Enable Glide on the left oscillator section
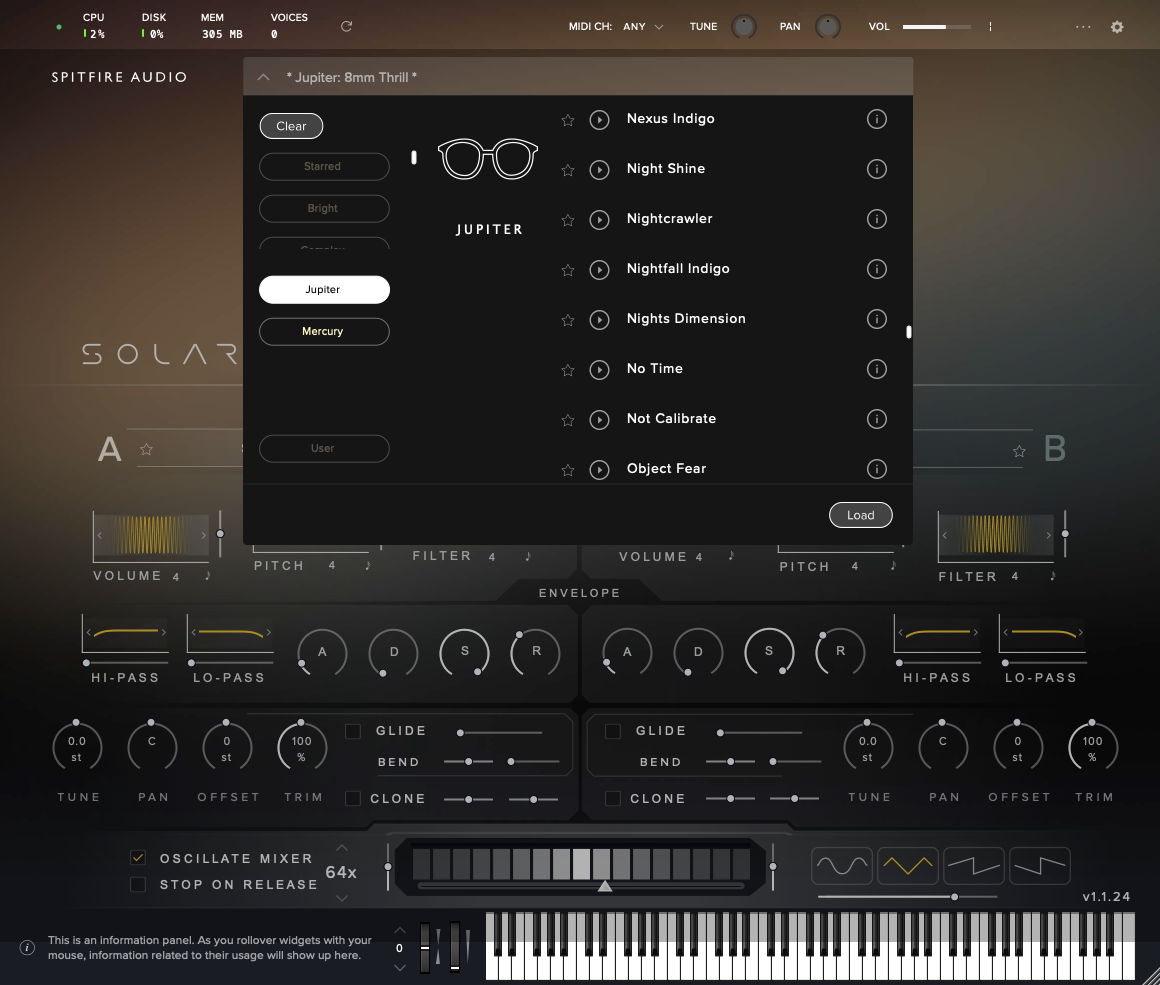The width and height of the screenshot is (1160, 985). click(353, 731)
